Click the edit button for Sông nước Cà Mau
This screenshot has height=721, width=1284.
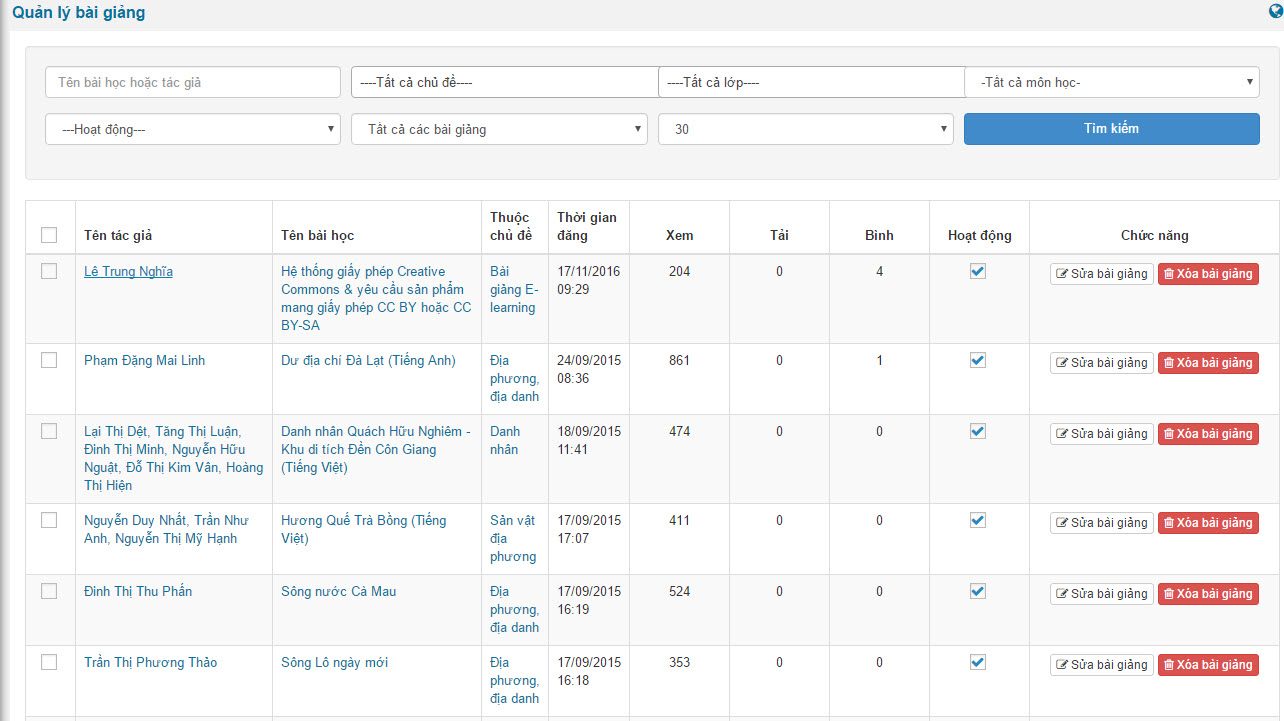click(1101, 594)
